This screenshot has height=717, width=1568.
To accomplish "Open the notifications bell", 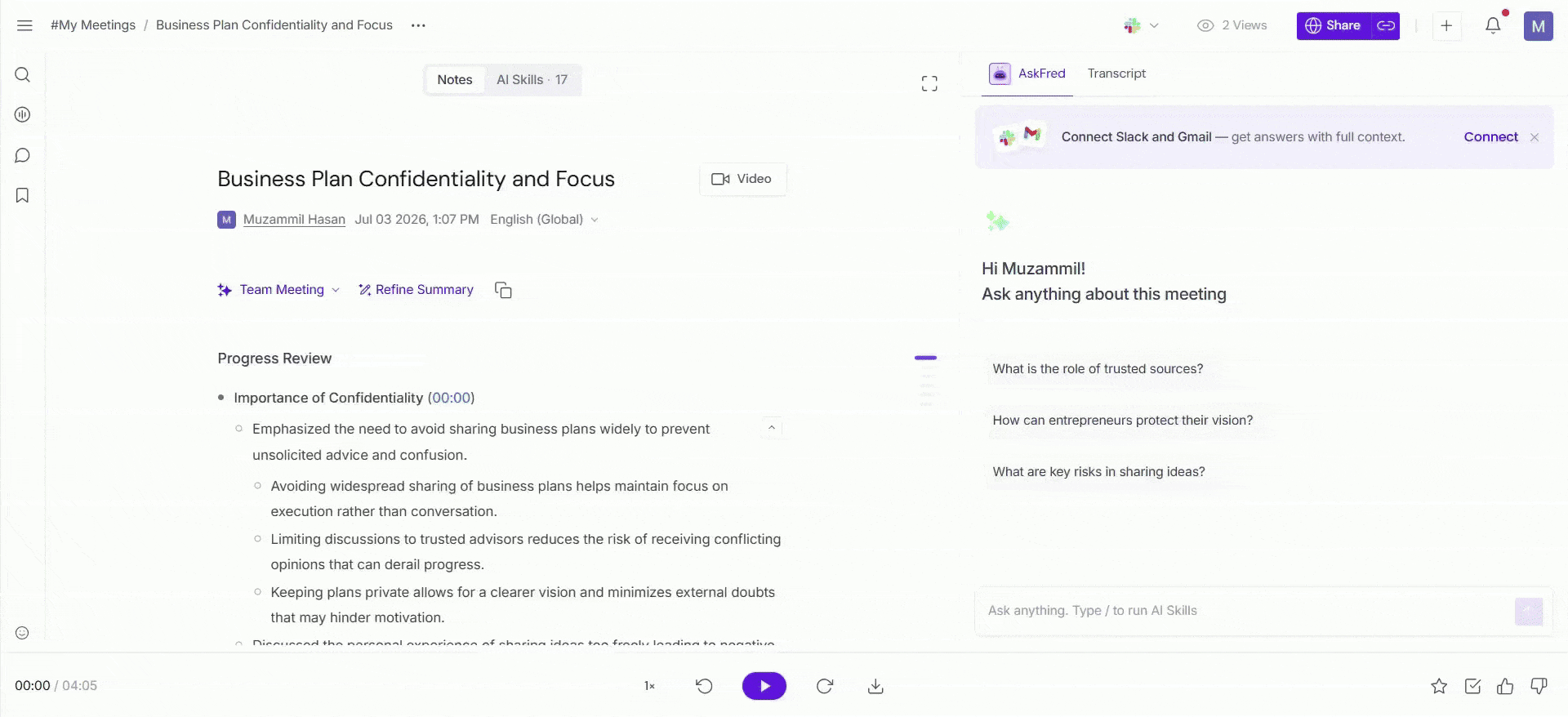I will pyautogui.click(x=1493, y=25).
